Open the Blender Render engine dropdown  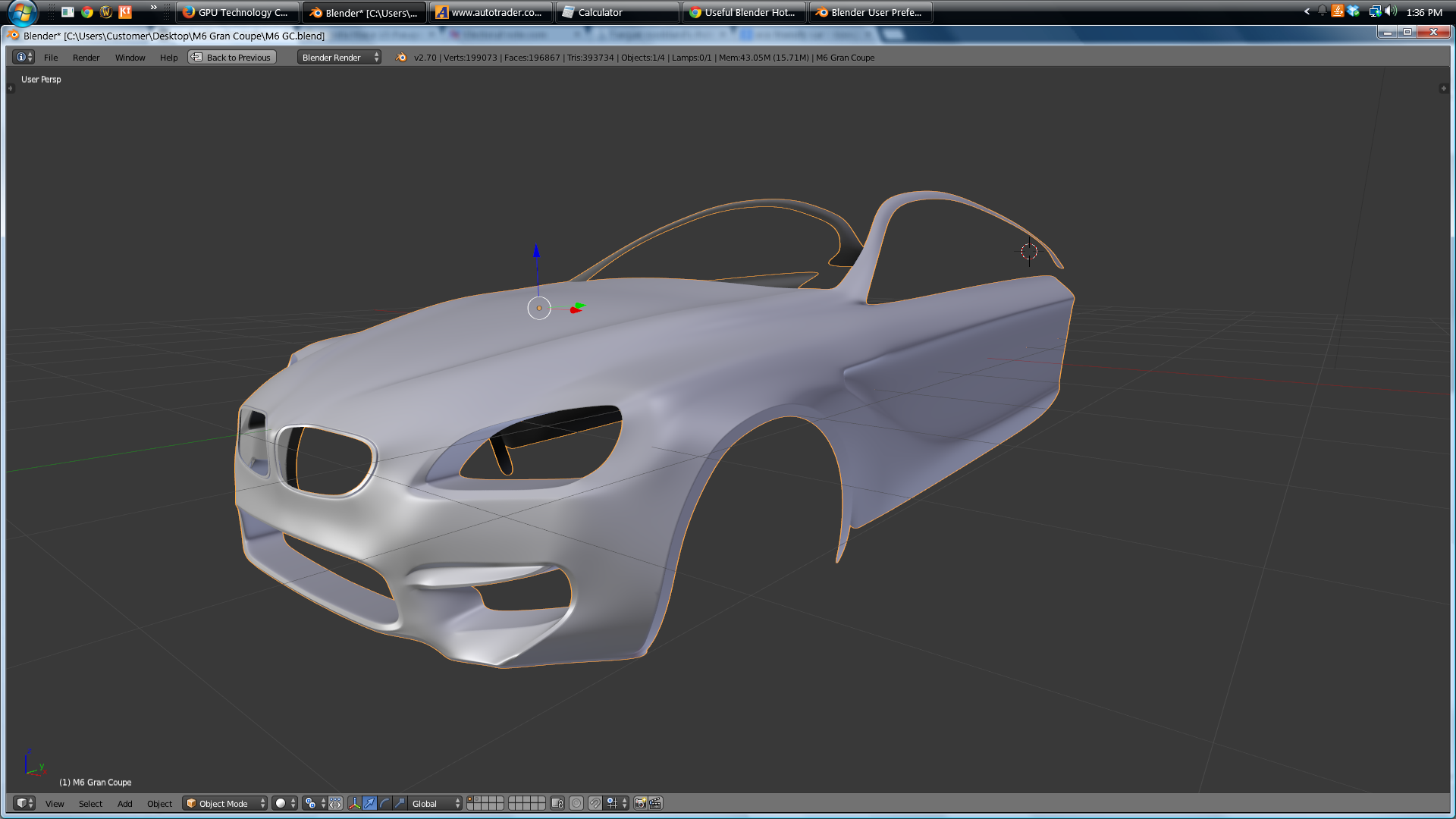(339, 58)
